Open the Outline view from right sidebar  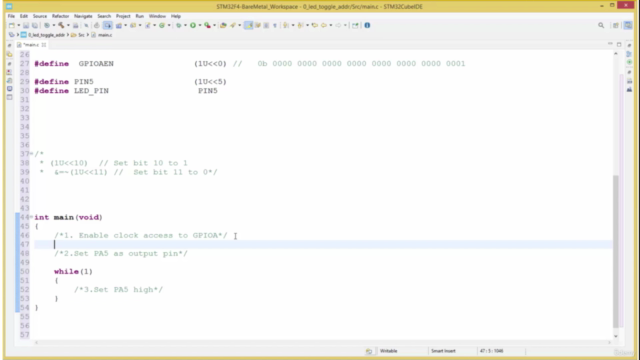click(x=629, y=54)
